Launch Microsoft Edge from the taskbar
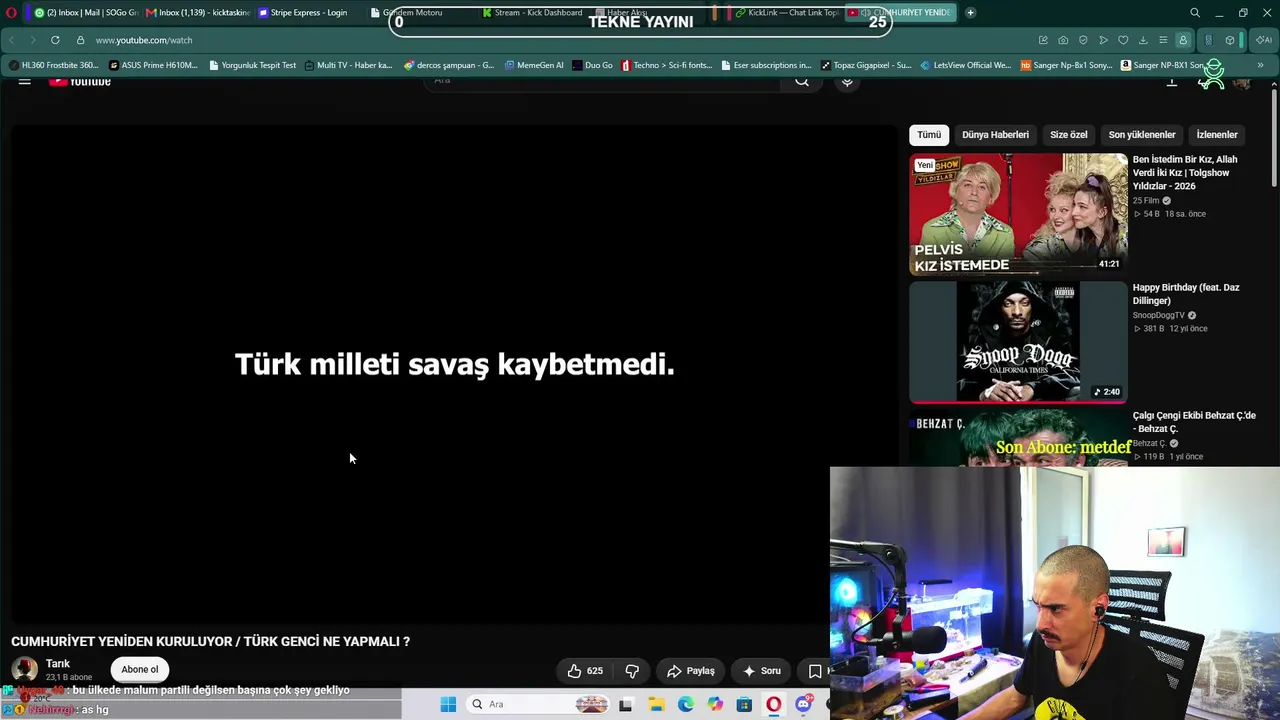The image size is (1280, 720). tap(685, 705)
